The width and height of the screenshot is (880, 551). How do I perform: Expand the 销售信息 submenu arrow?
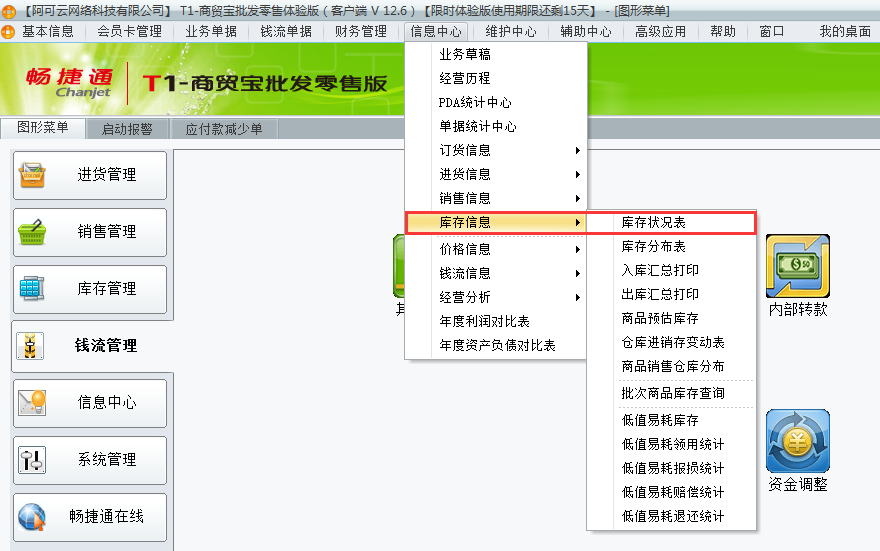click(x=578, y=199)
